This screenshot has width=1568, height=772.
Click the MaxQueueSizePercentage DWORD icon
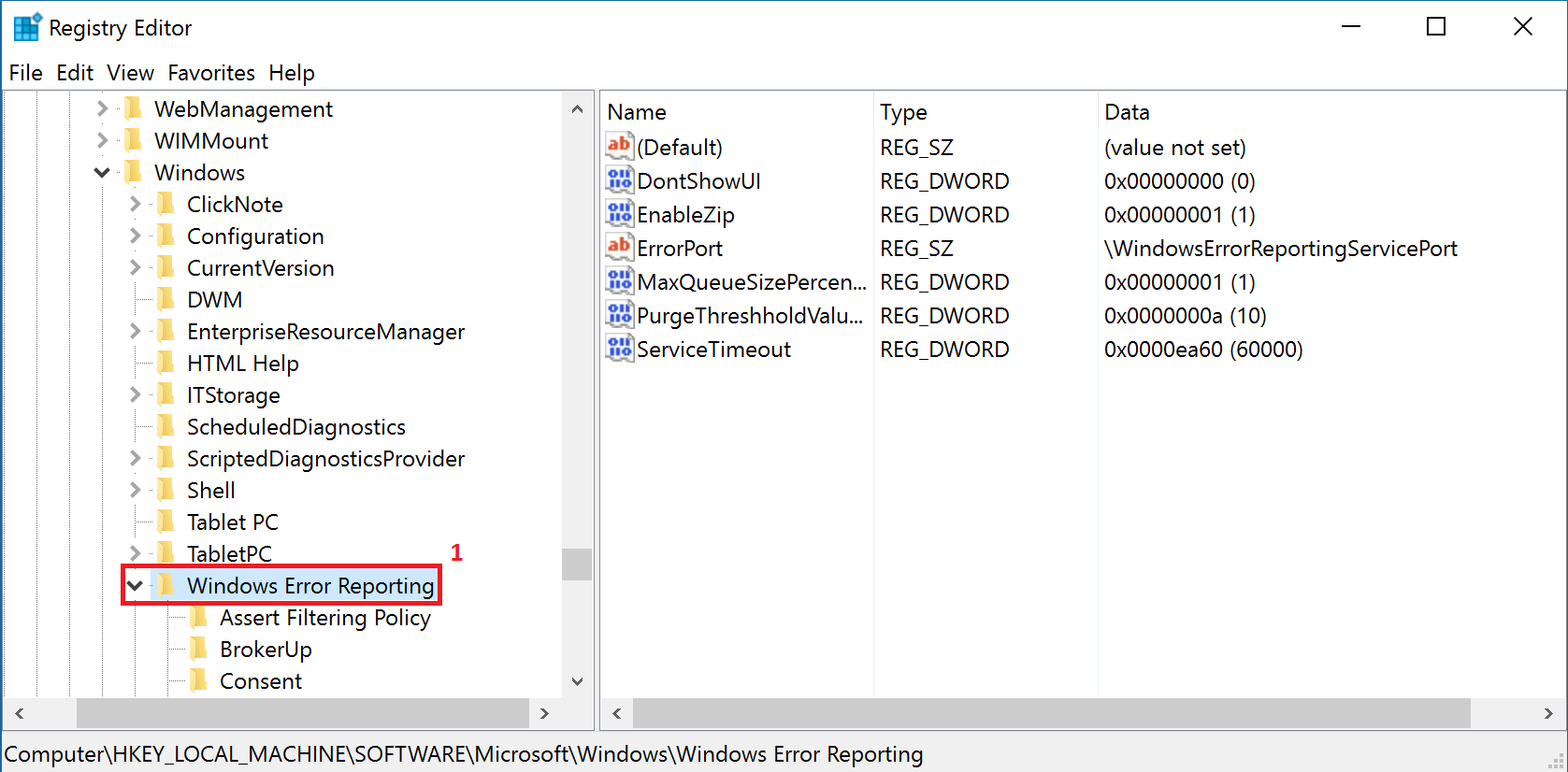tap(619, 280)
